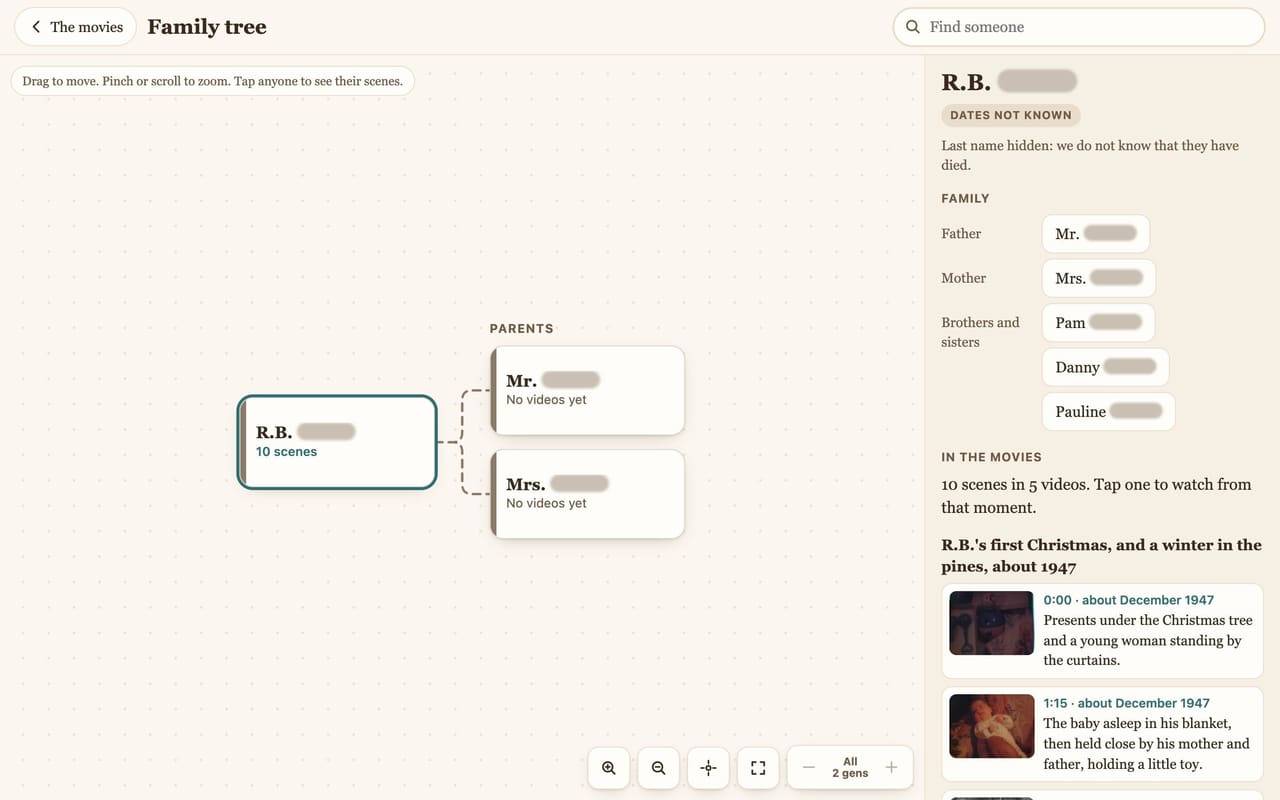This screenshot has height=800, width=1280.
Task: Click the 'FAMILY' section heading
Action: 965,198
